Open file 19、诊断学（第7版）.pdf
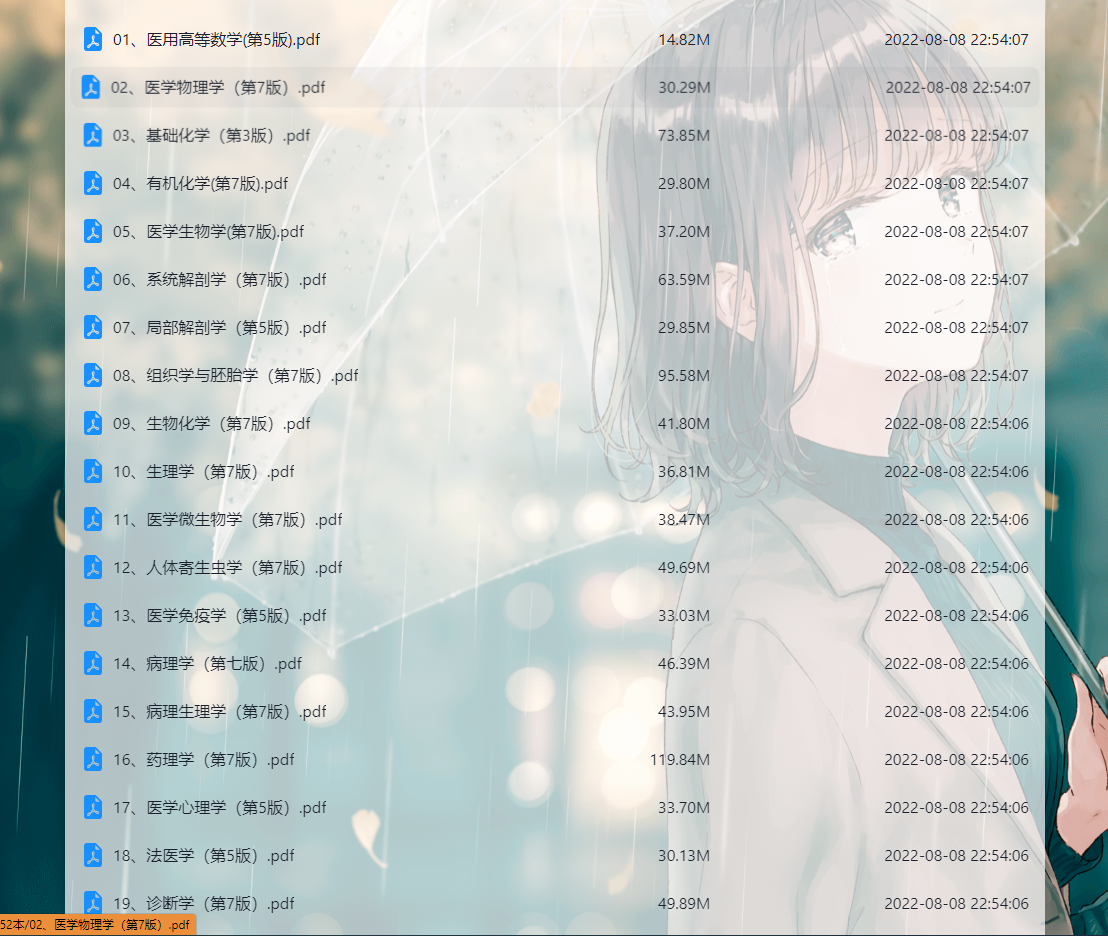 [204, 904]
